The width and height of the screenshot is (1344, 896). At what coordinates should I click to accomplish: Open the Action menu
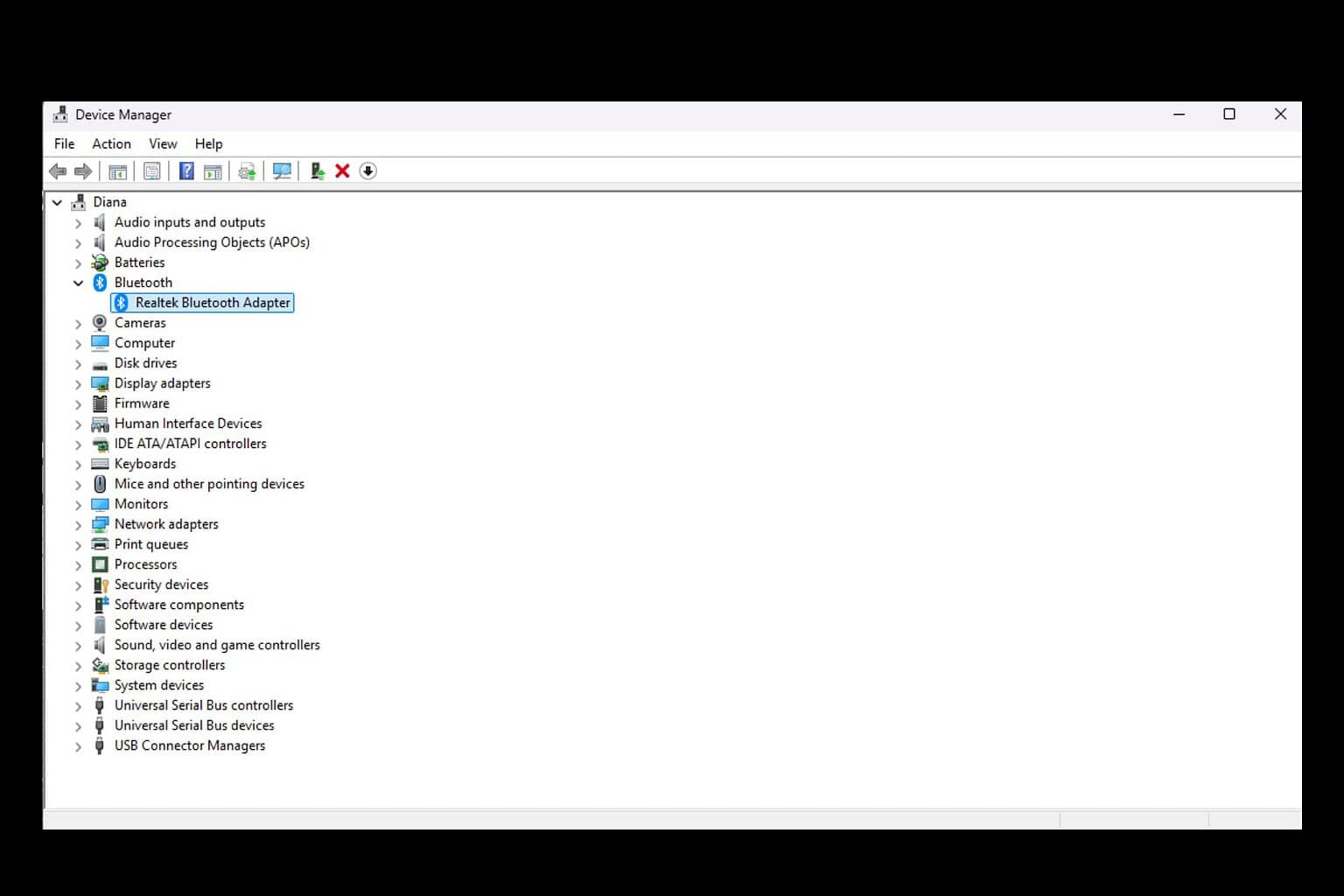click(110, 143)
